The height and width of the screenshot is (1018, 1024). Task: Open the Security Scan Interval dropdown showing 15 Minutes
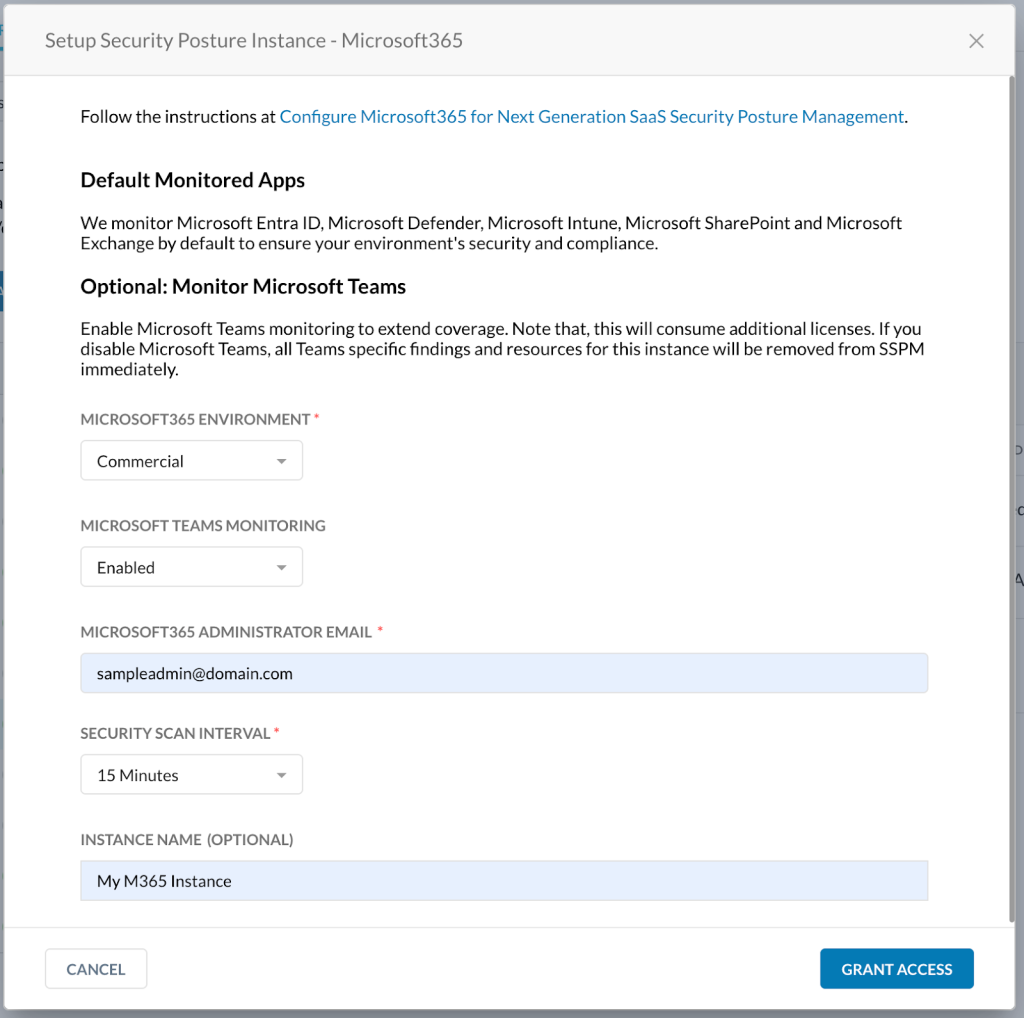click(191, 774)
